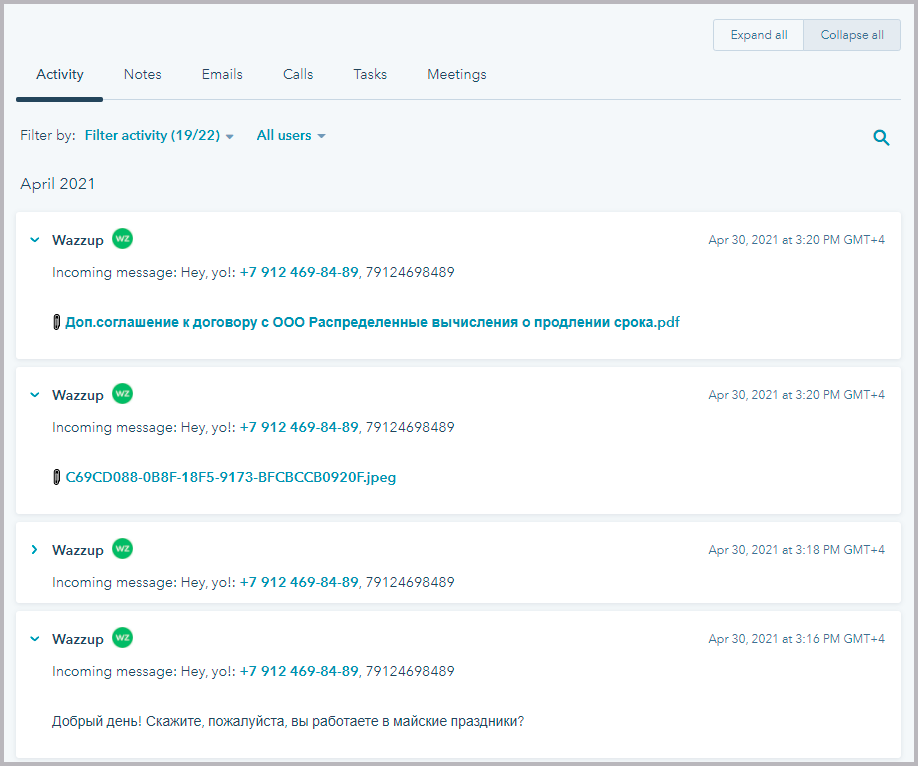Click paperclip icon beside the jpeg attachment

tap(57, 478)
